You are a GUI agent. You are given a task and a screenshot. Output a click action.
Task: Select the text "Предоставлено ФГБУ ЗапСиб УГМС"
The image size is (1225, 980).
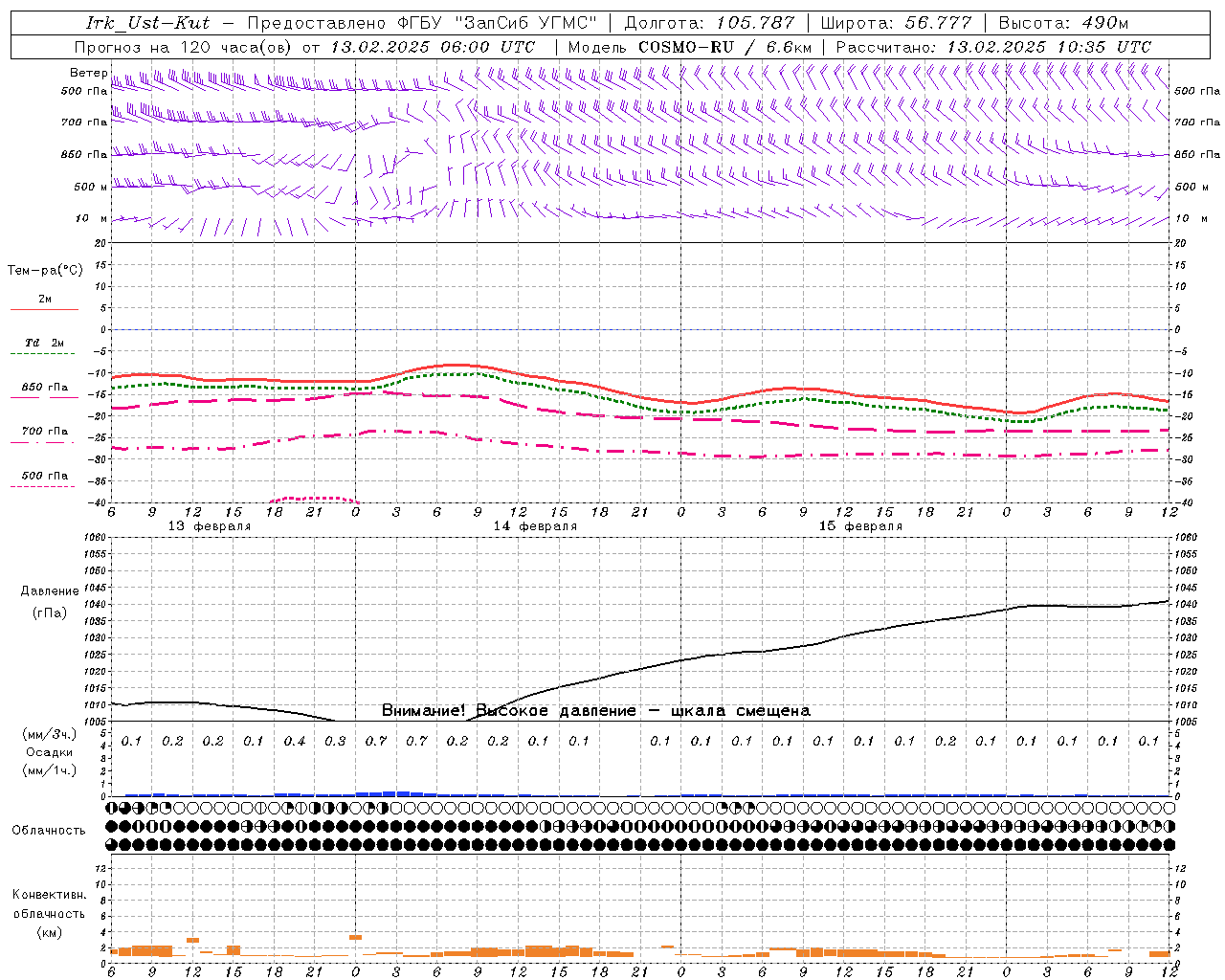423,23
